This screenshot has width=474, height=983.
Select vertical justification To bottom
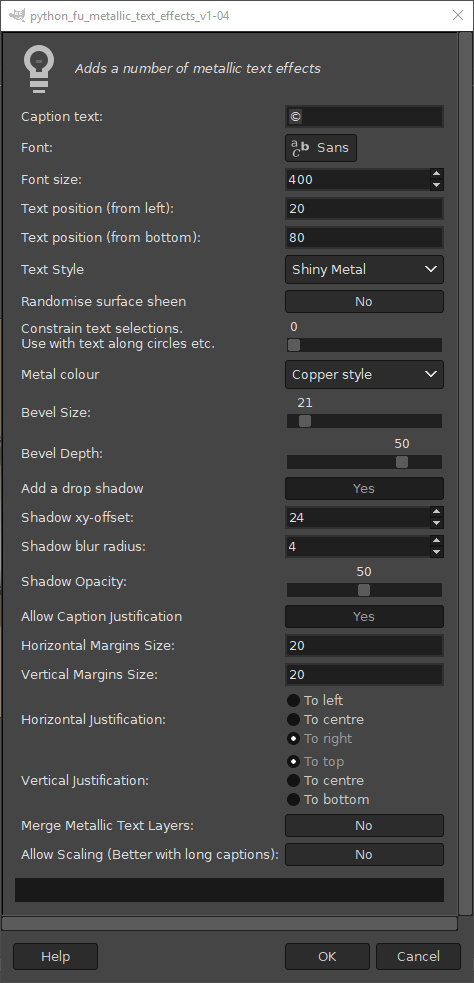click(x=328, y=799)
